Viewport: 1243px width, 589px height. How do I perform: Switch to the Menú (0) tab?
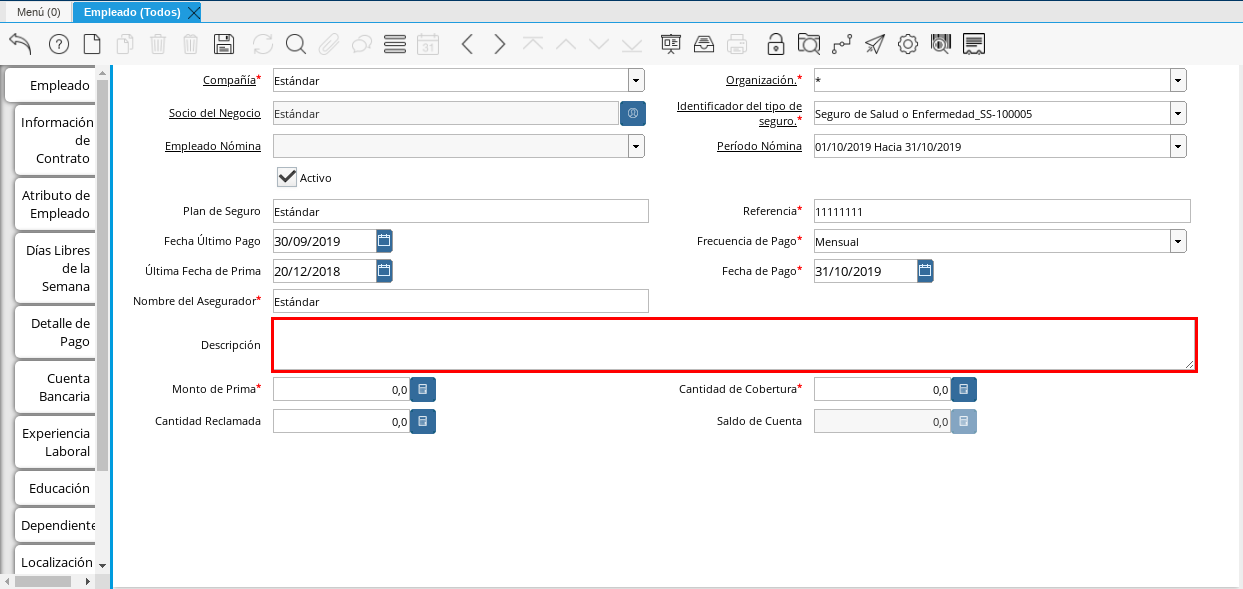pos(38,12)
